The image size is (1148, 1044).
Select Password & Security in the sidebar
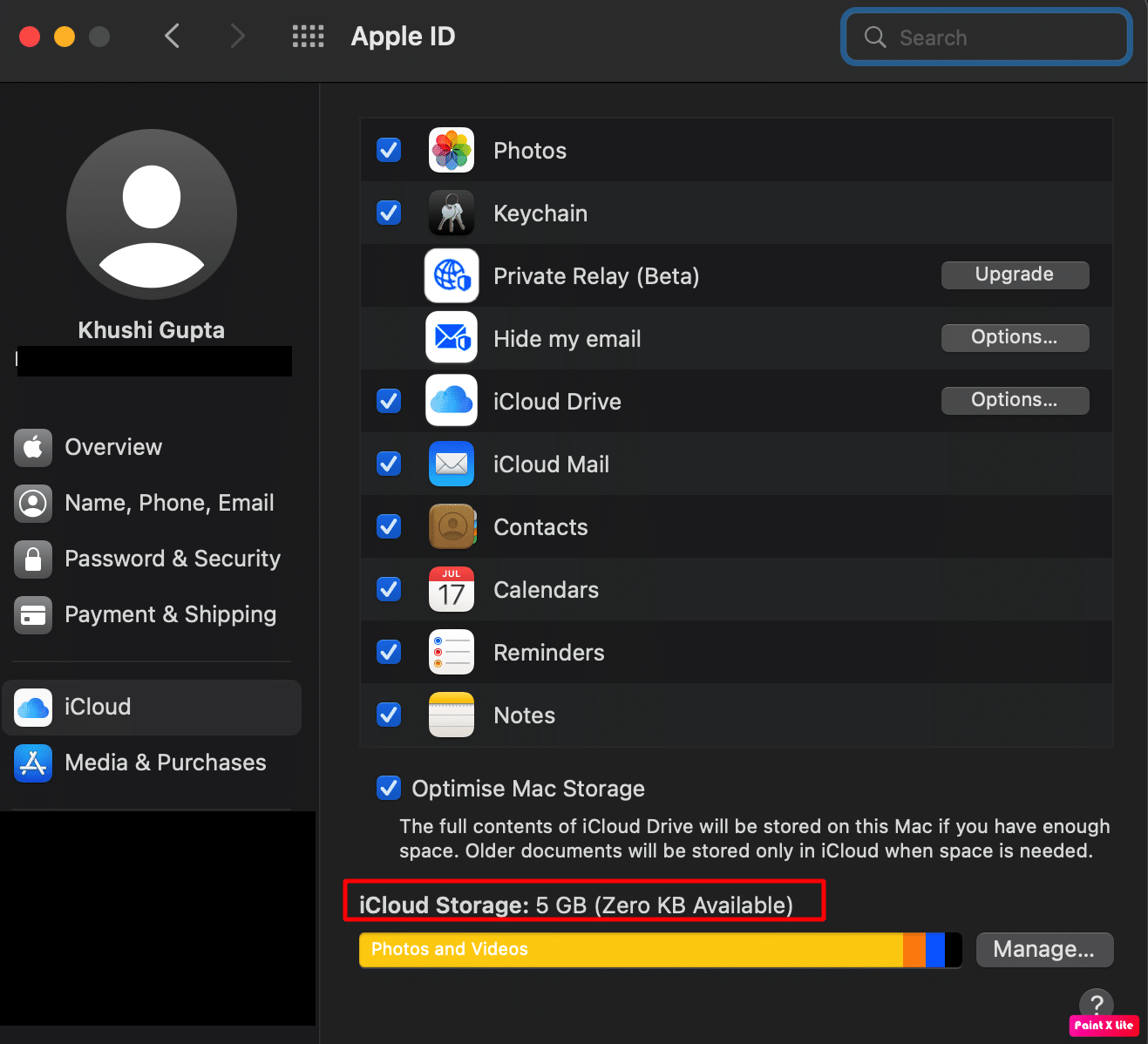pyautogui.click(x=152, y=559)
